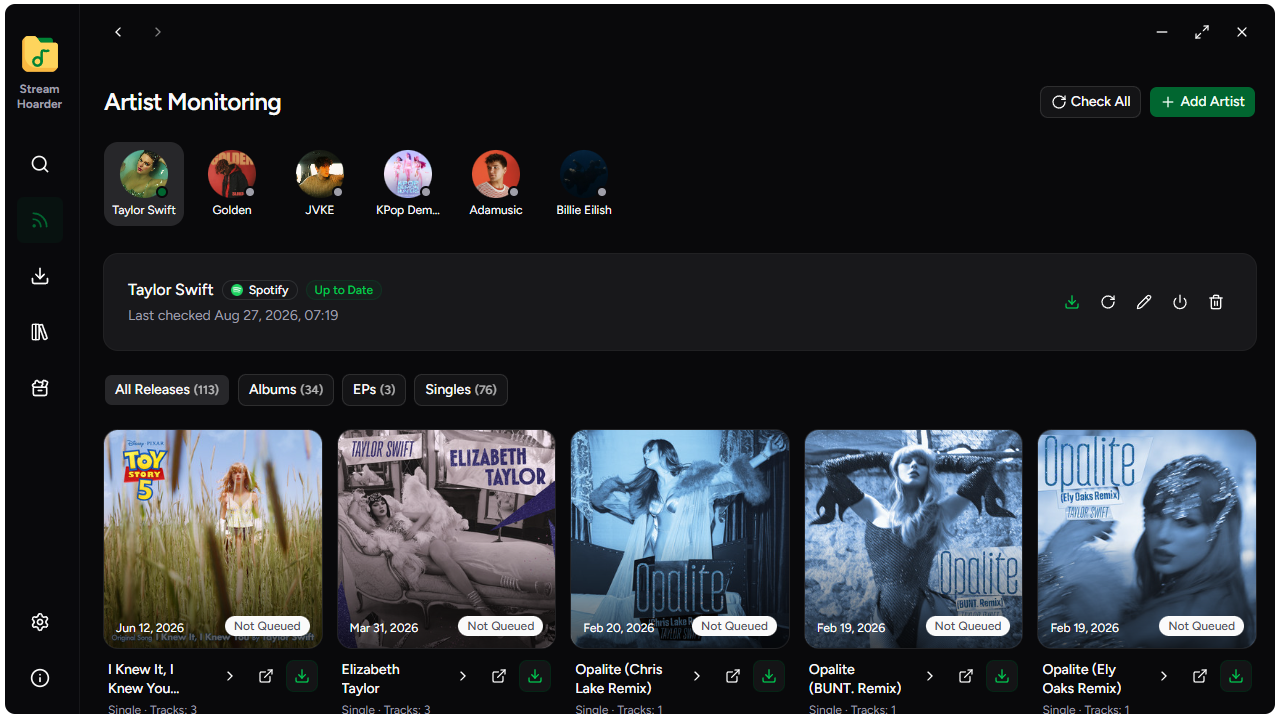This screenshot has width=1280, height=717.
Task: Open Opalite (Chris Lake Remix) externally
Action: [x=733, y=677]
